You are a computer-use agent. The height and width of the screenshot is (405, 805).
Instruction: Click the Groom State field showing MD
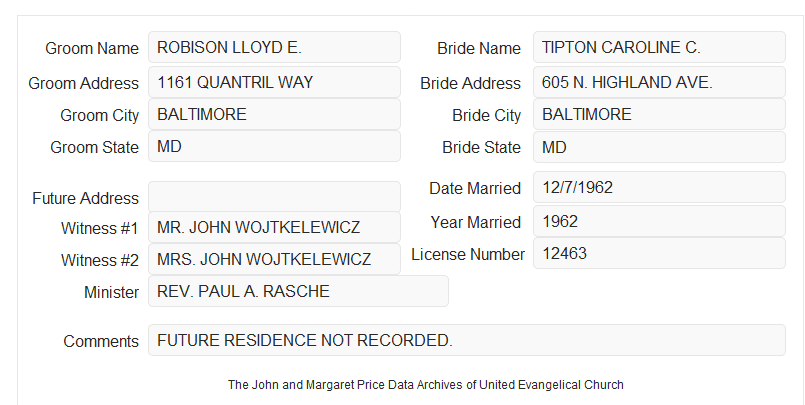click(274, 146)
